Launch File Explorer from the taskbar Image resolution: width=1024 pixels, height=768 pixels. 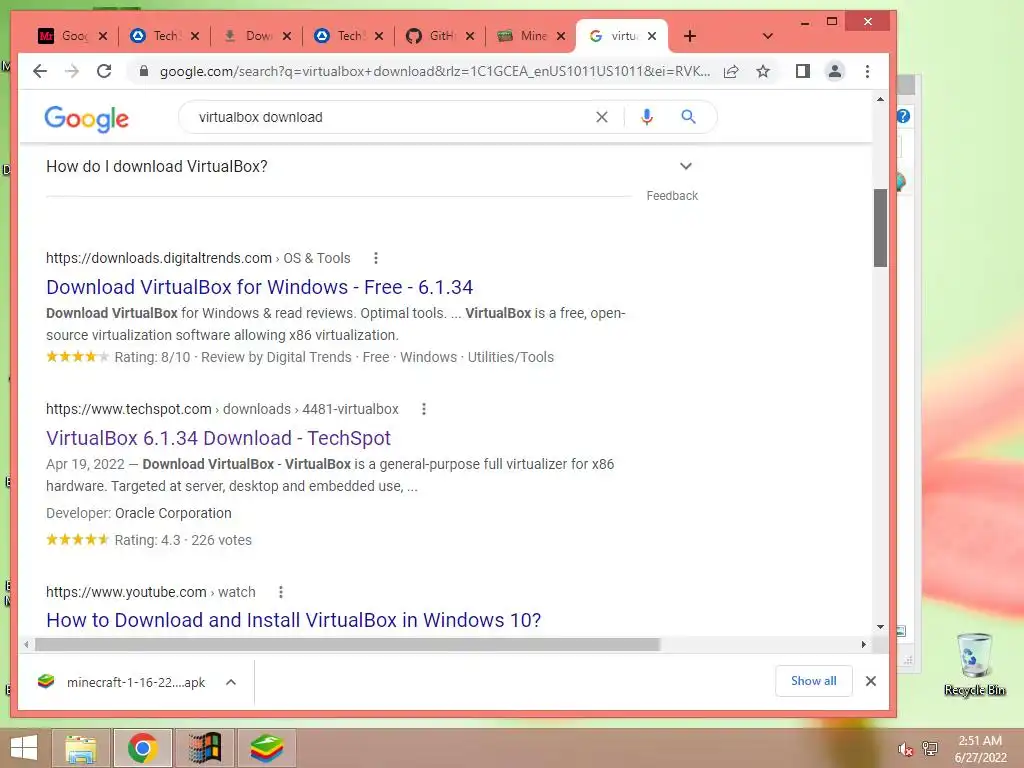81,748
